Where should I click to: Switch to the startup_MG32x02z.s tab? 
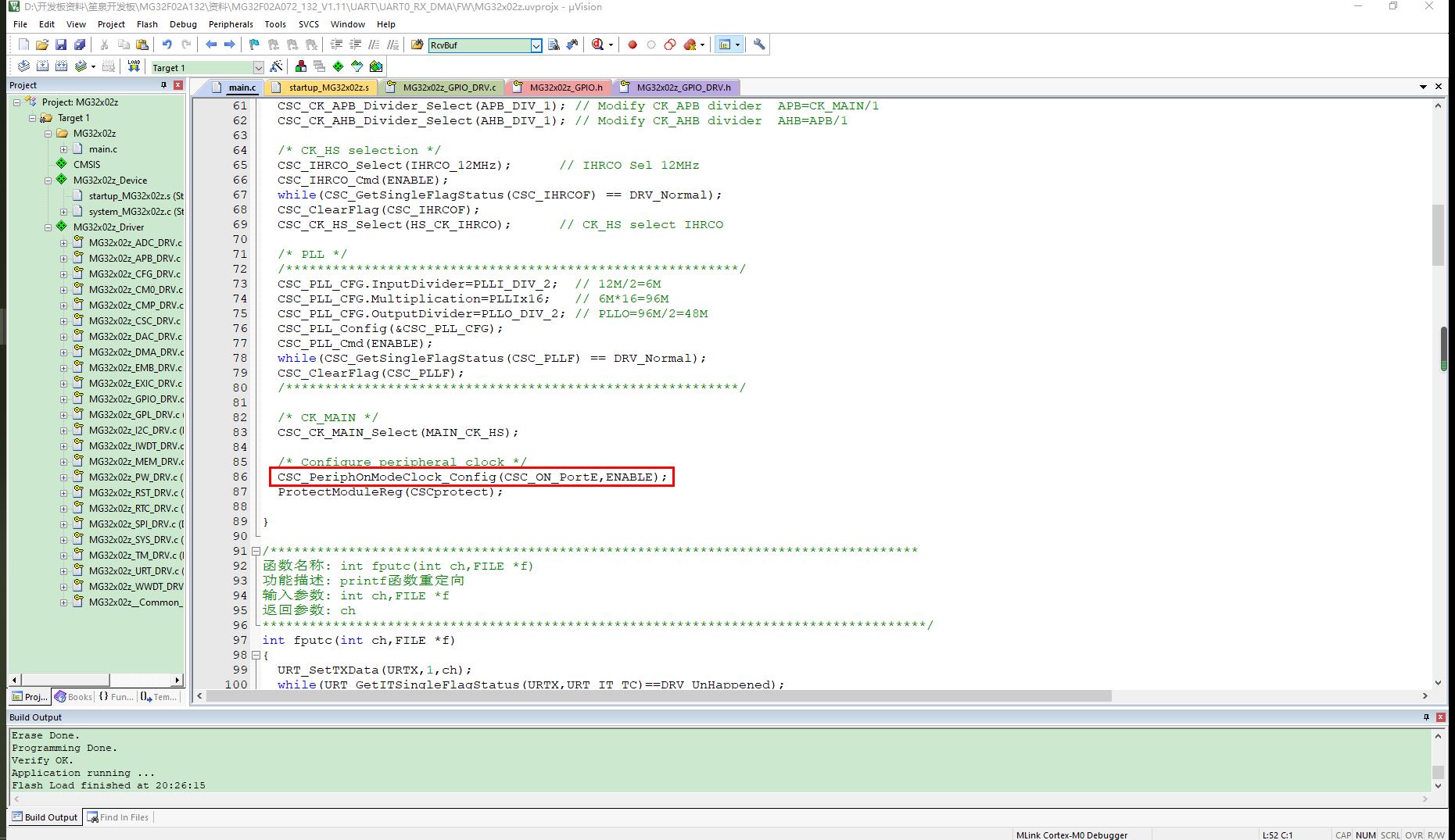click(321, 88)
